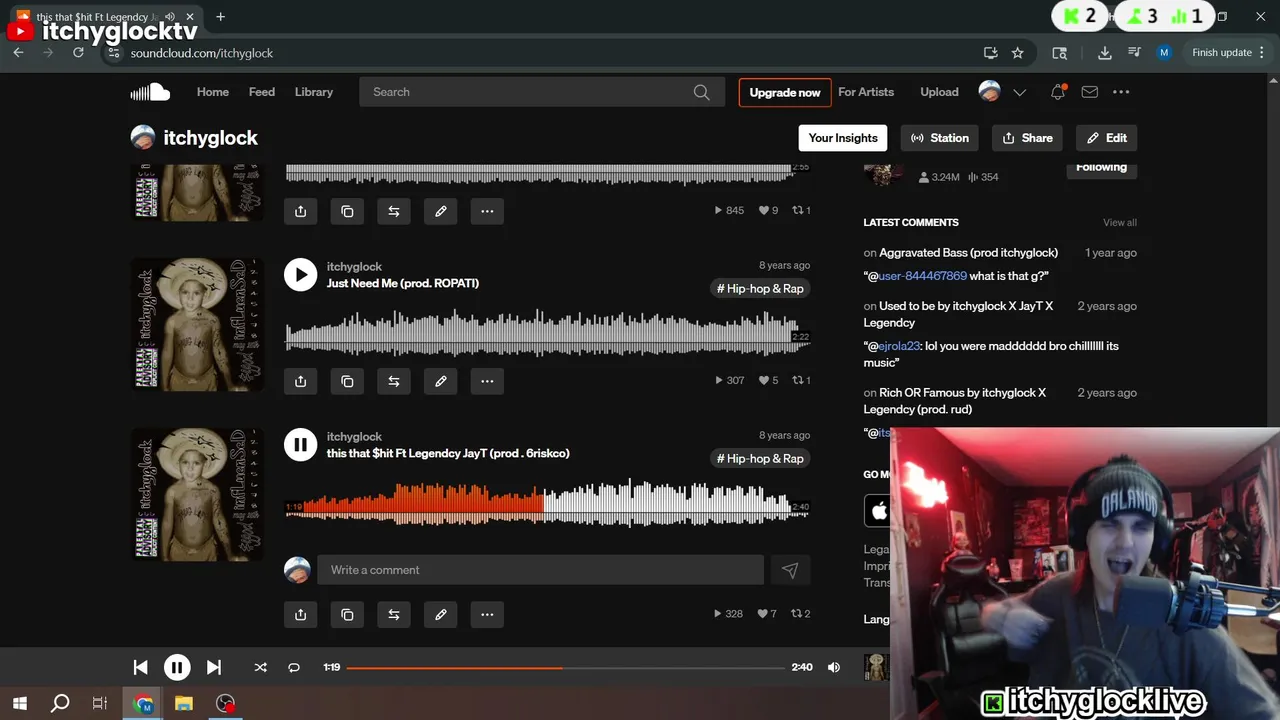Edit the top partially visible track
The height and width of the screenshot is (720, 1280).
pos(441,211)
